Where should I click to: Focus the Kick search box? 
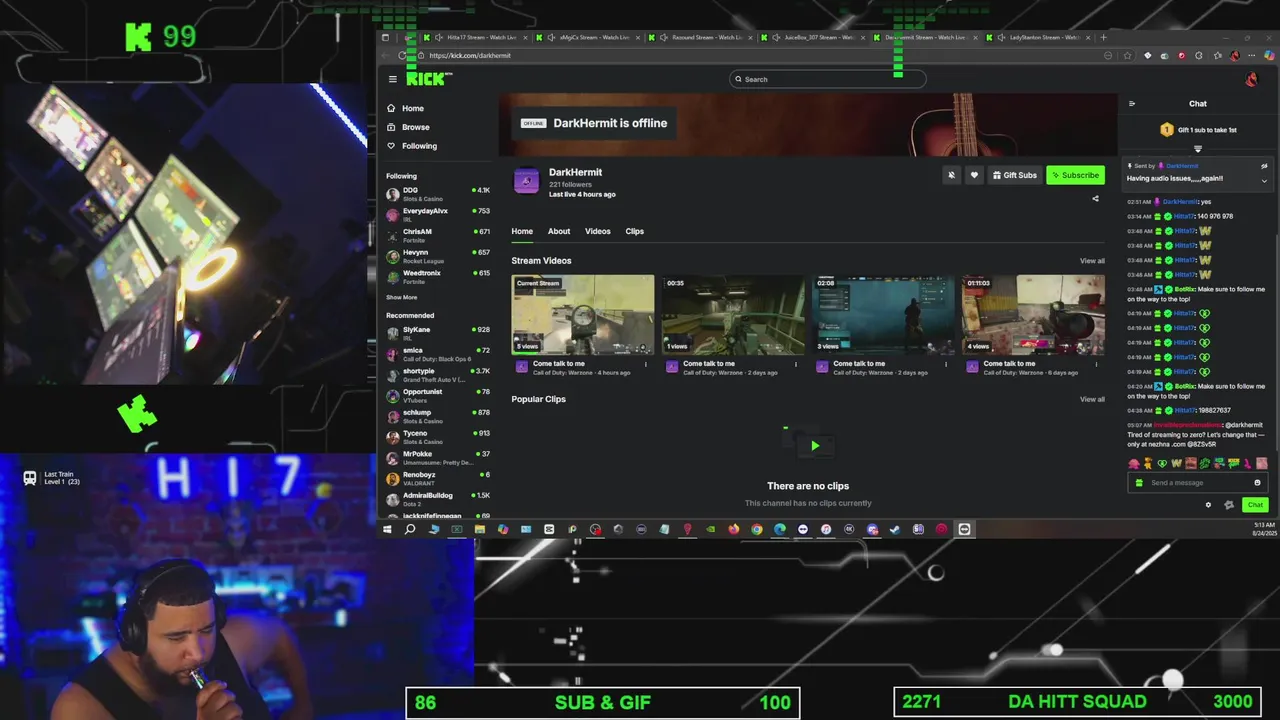pyautogui.click(x=828, y=79)
